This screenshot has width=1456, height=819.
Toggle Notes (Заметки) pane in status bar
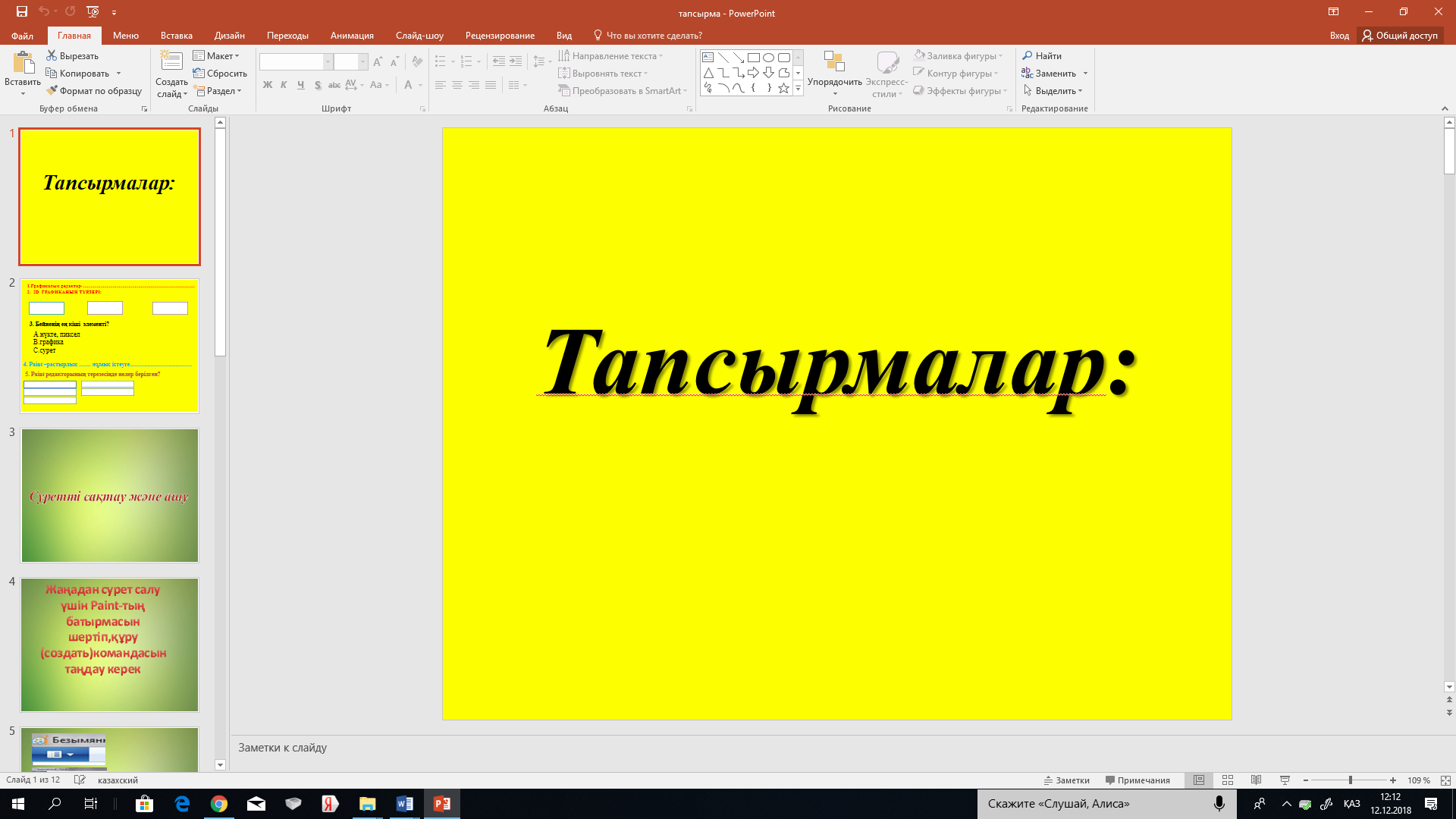1067,780
